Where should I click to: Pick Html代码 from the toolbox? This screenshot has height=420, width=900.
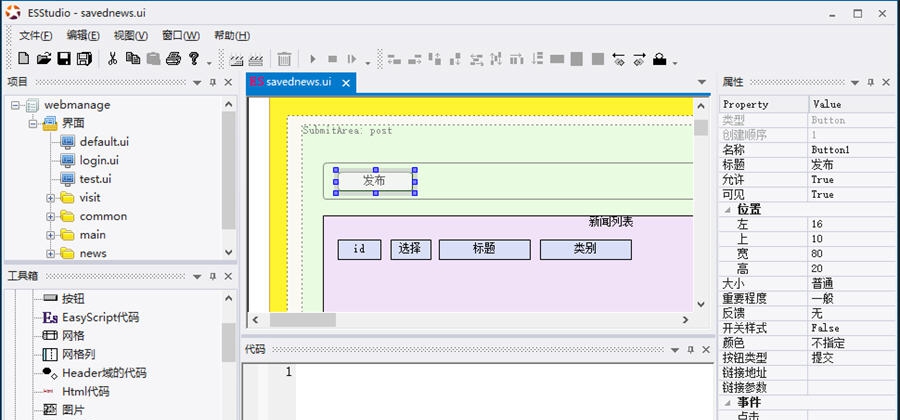tap(86, 391)
